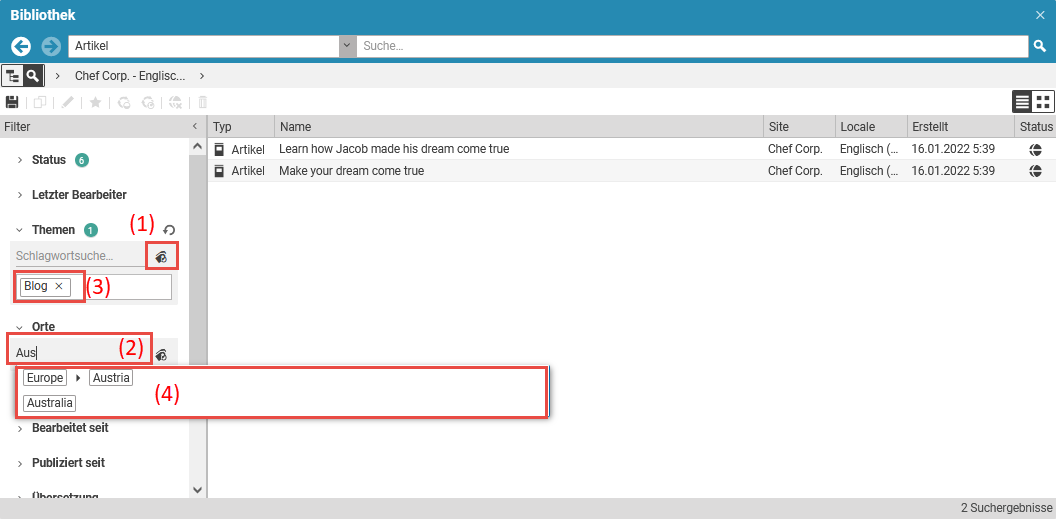Click the forward navigation arrow

click(51, 46)
